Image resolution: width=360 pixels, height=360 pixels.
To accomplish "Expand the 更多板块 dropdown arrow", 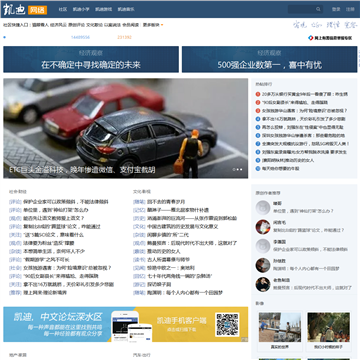I will coord(162,25).
